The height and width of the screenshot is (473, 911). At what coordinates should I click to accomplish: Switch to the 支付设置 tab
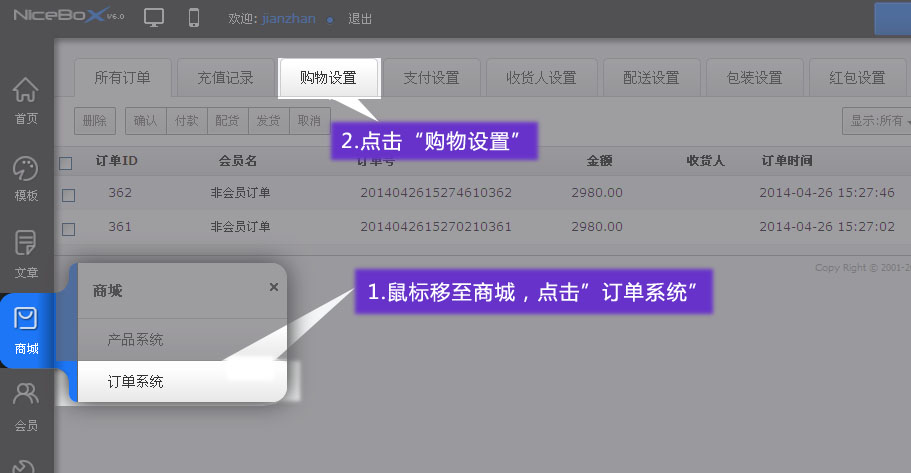(431, 78)
